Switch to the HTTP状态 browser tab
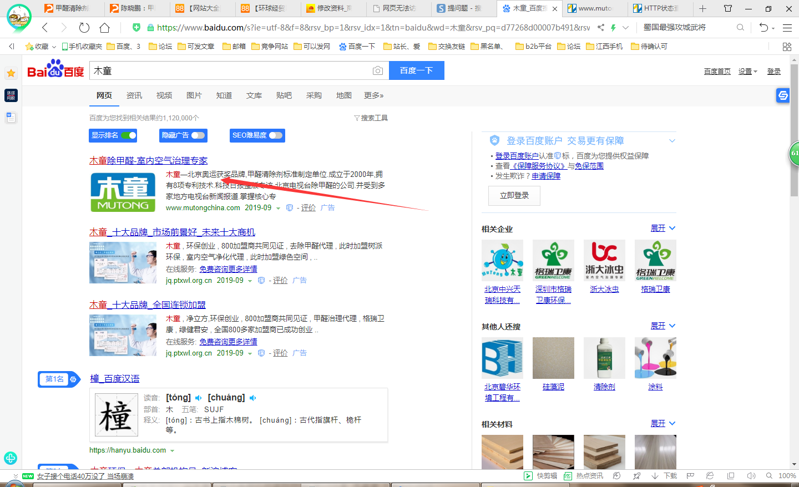This screenshot has height=487, width=799. [657, 9]
